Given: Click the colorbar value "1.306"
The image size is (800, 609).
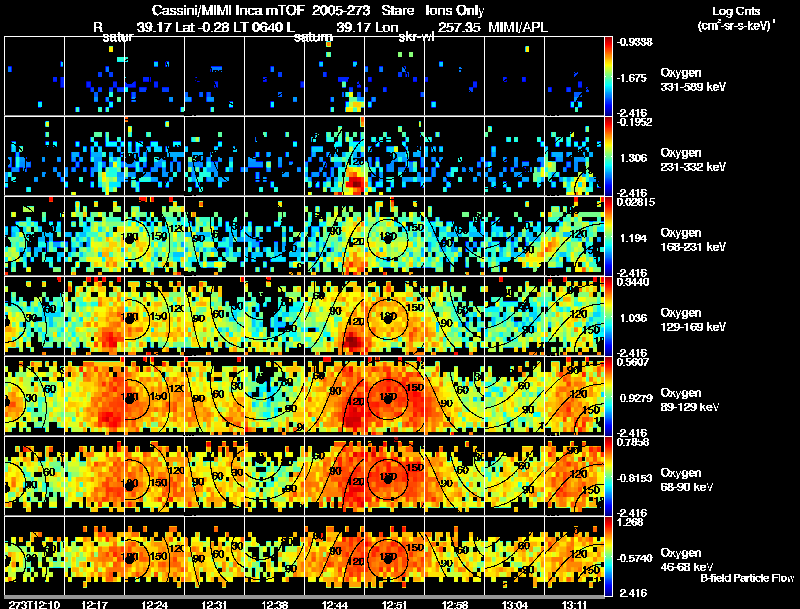Looking at the screenshot, I should click(634, 158).
